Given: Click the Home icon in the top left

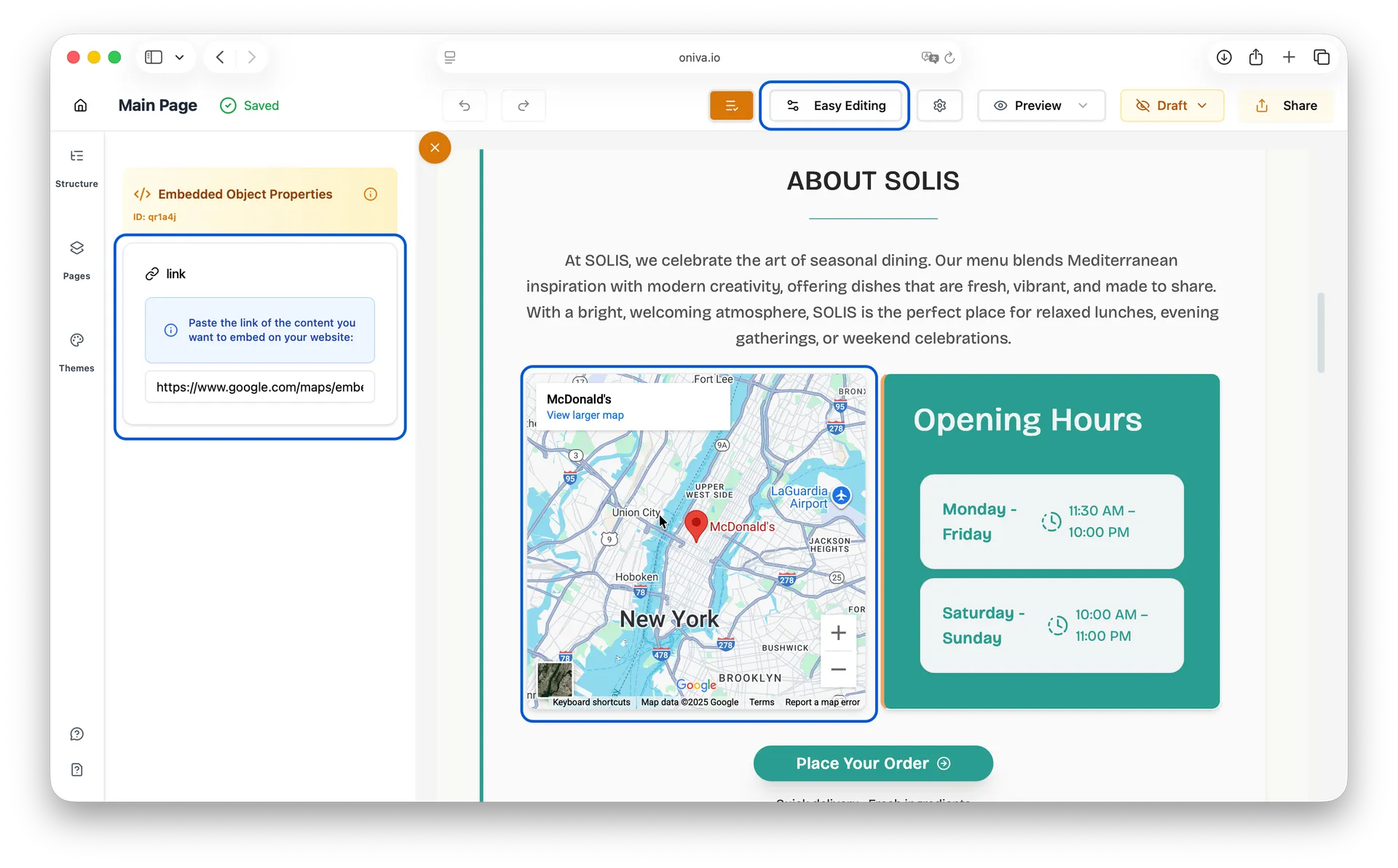Looking at the screenshot, I should (80, 105).
